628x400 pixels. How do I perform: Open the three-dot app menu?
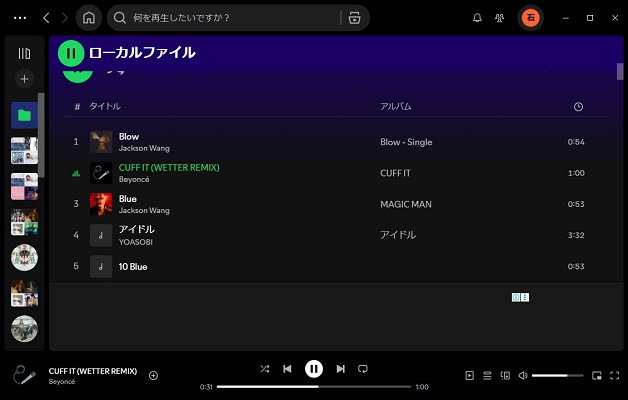(x=20, y=18)
